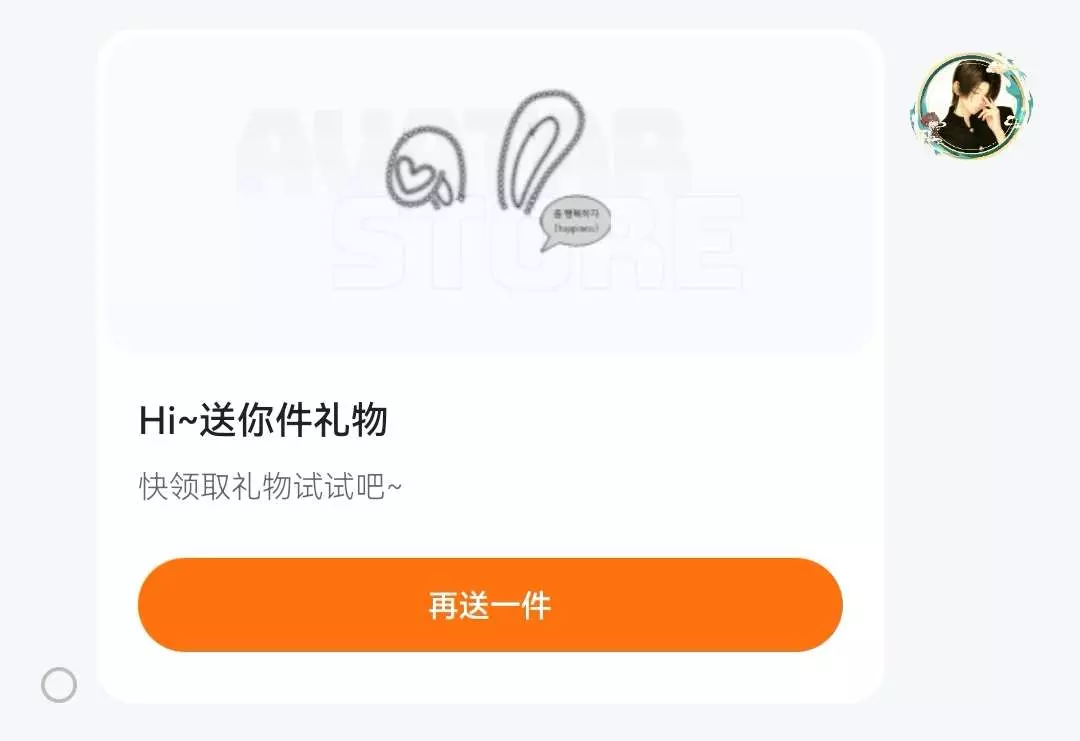1080x741 pixels.
Task: Open the gift preview banner image
Action: [x=490, y=193]
